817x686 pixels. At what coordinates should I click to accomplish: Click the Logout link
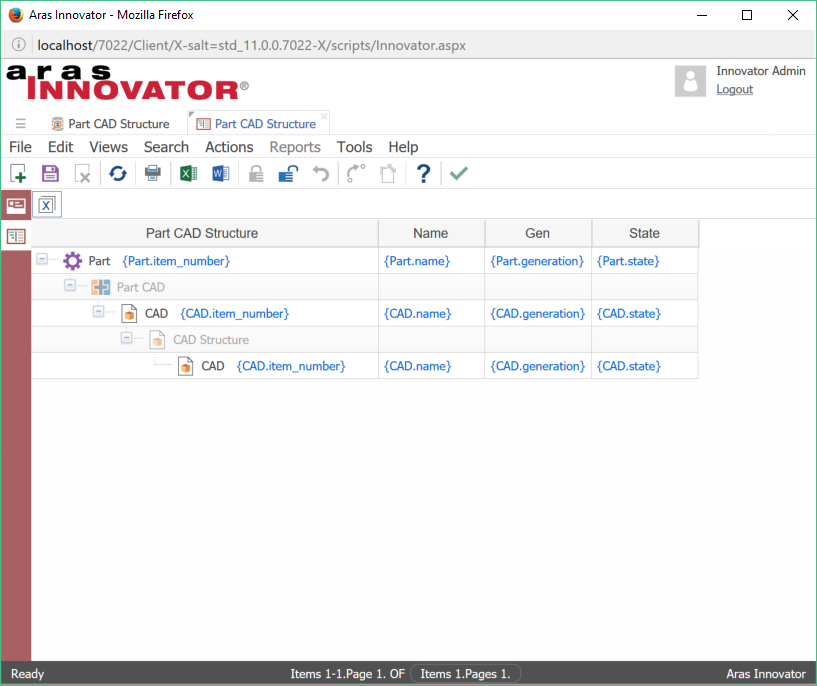click(734, 89)
